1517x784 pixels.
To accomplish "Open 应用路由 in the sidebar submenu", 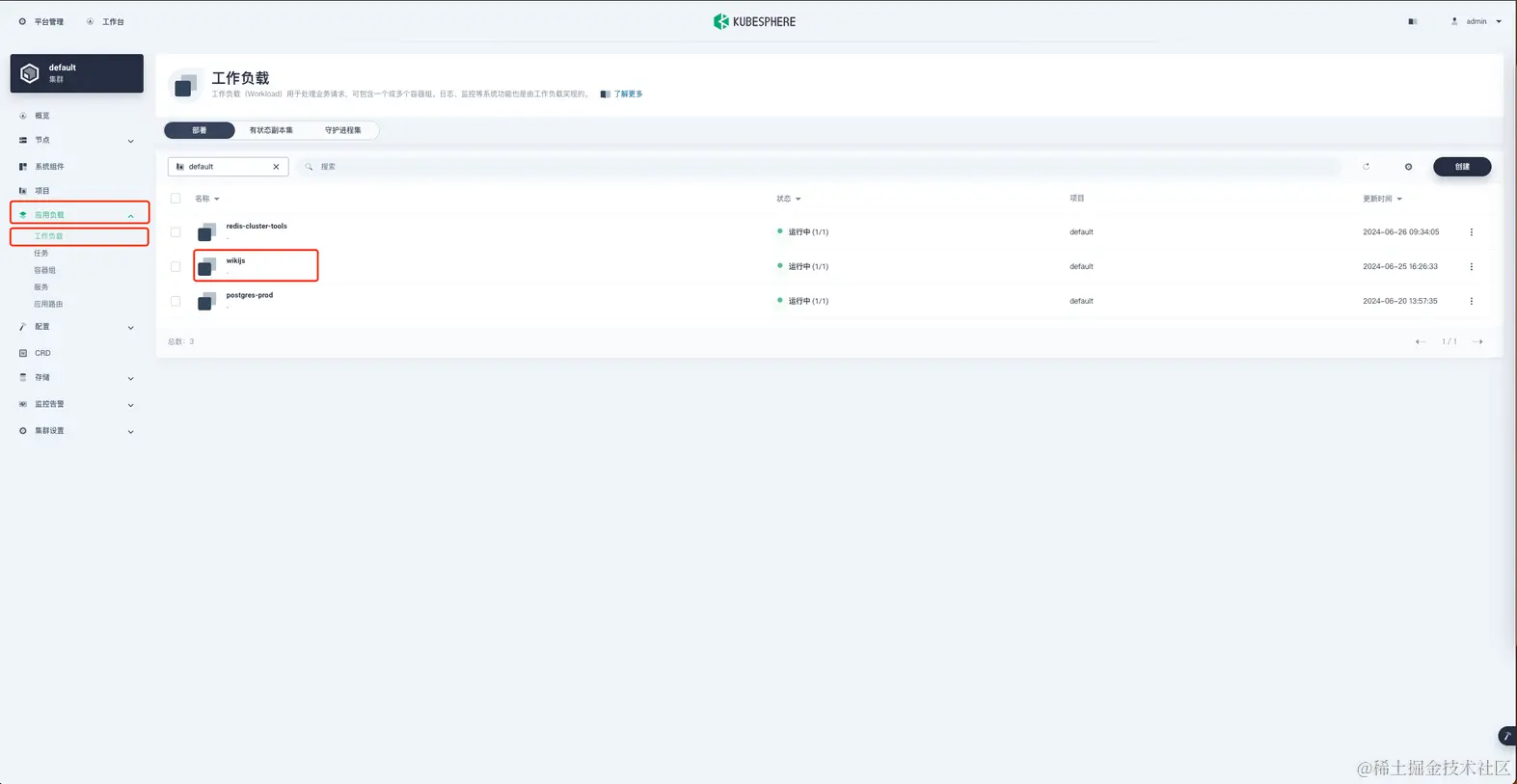I will pyautogui.click(x=48, y=304).
